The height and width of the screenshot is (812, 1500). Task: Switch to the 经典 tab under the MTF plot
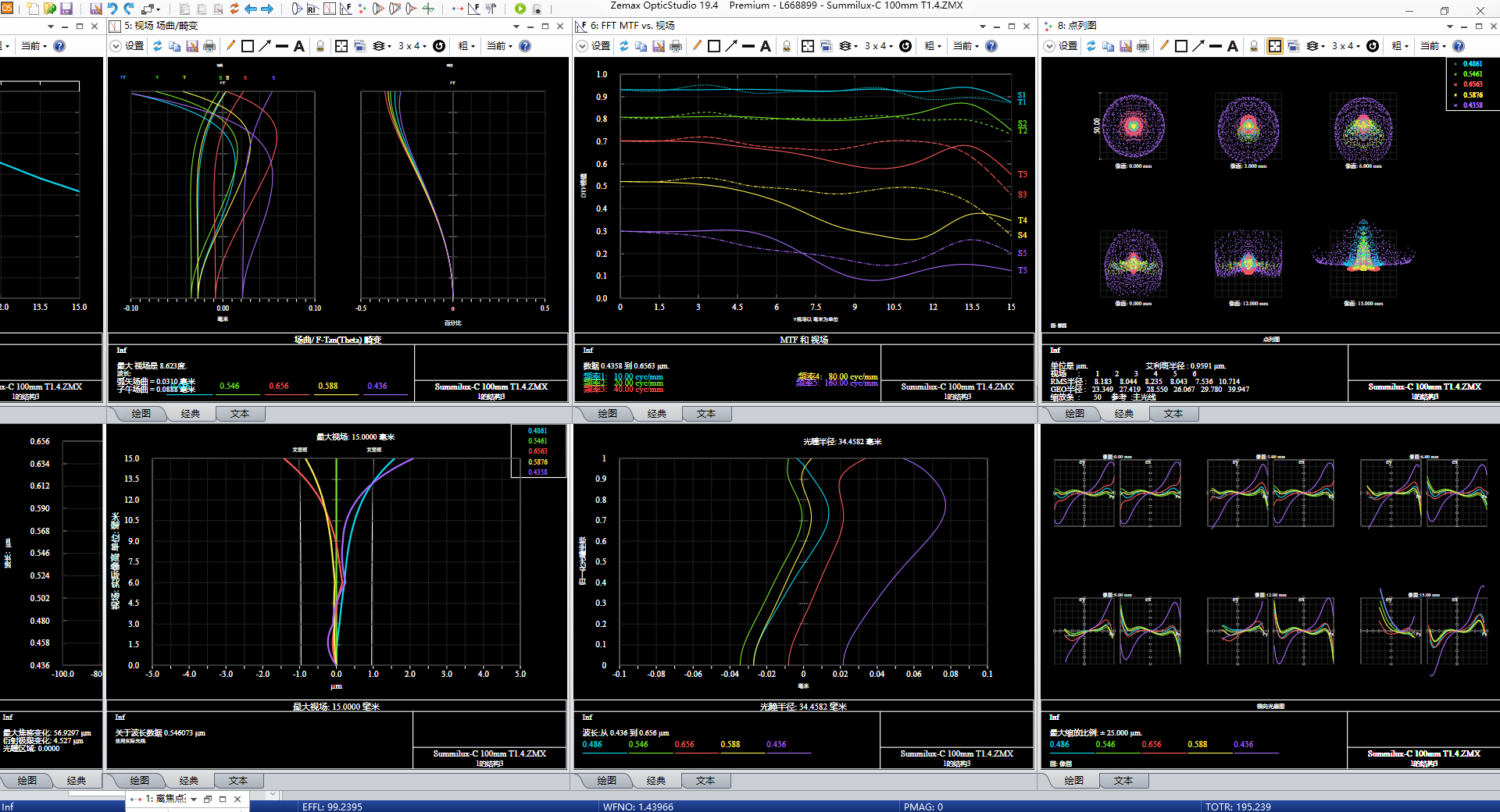pos(657,414)
